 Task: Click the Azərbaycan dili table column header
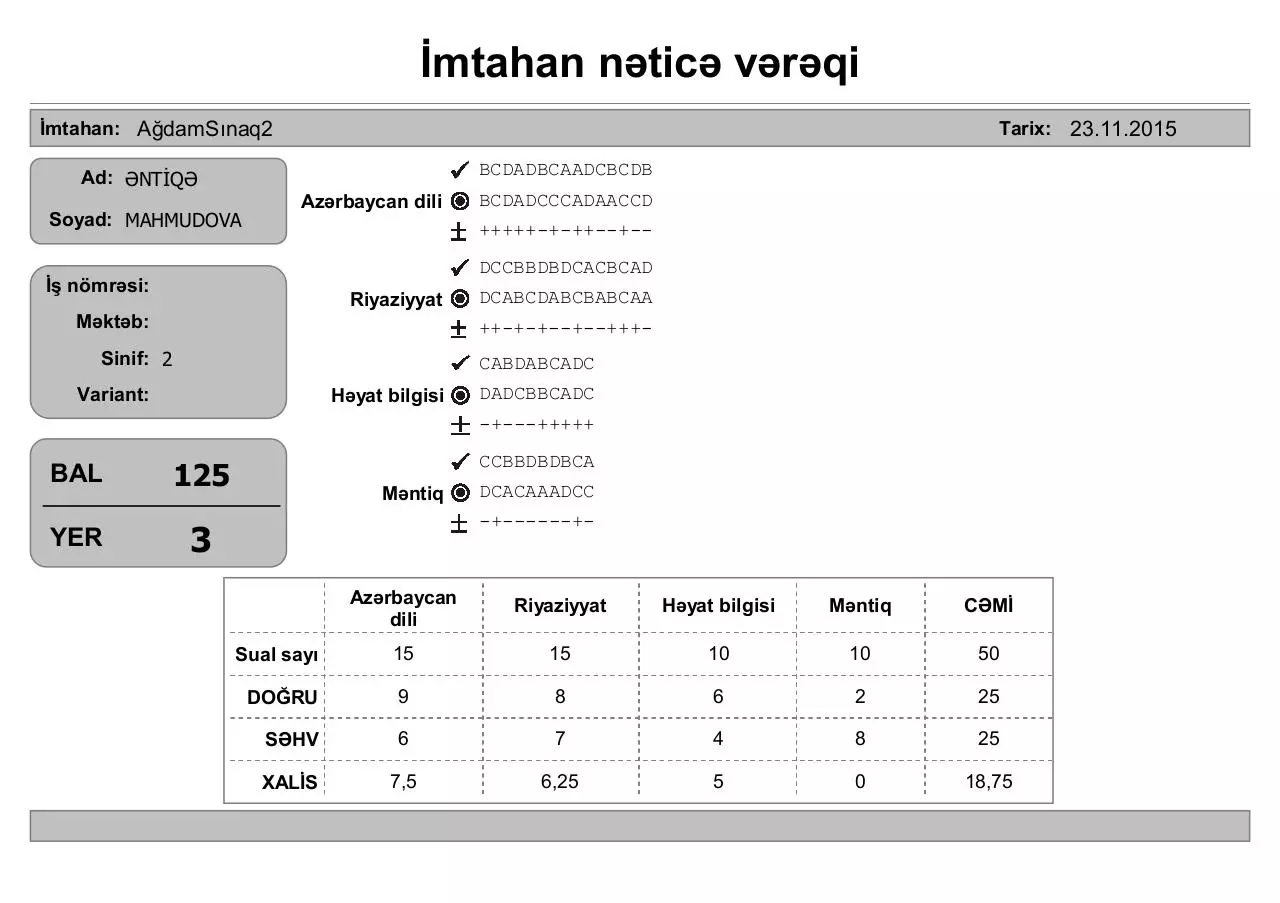coord(403,608)
